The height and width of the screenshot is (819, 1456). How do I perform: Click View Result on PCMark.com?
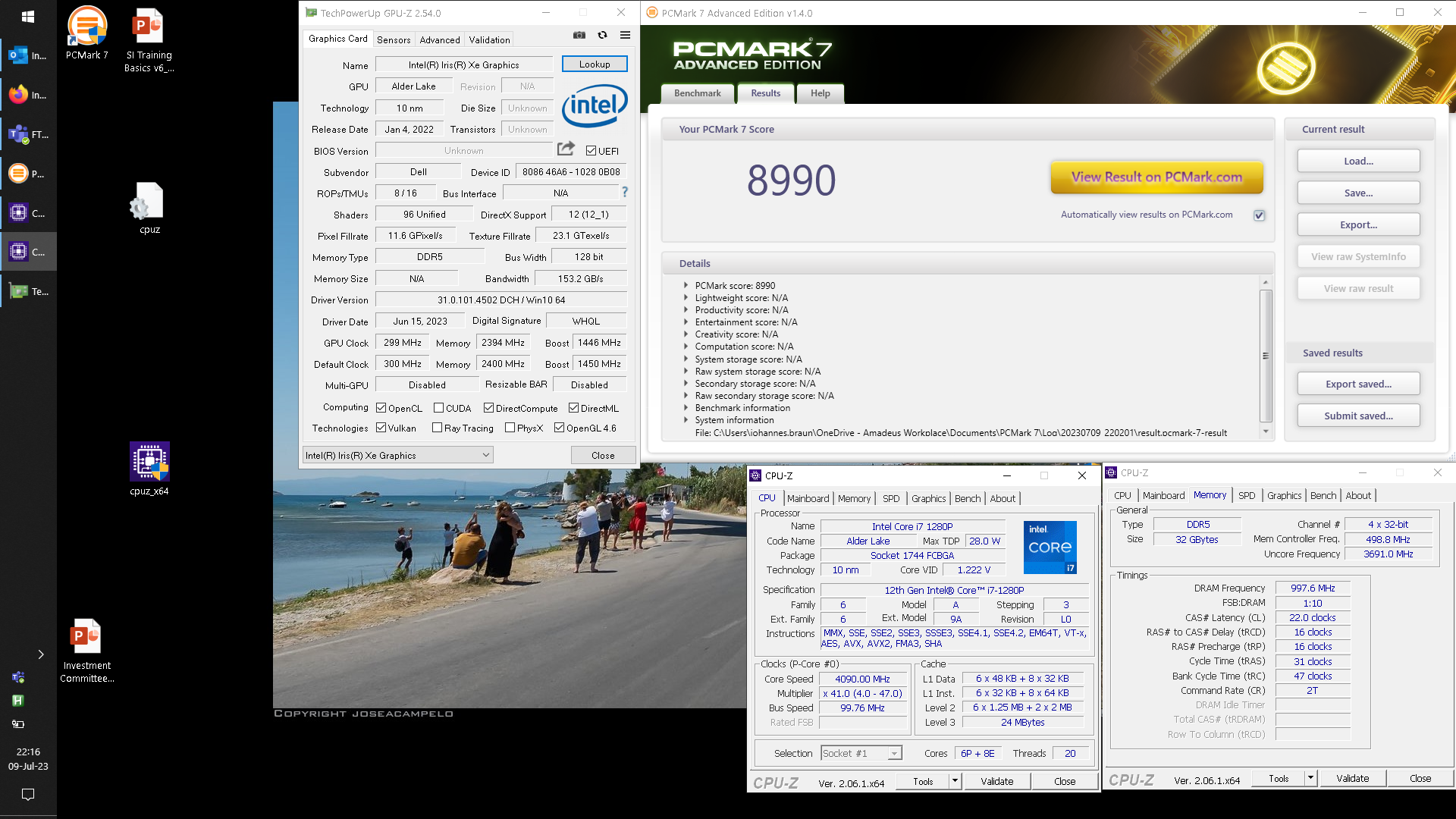(x=1156, y=177)
